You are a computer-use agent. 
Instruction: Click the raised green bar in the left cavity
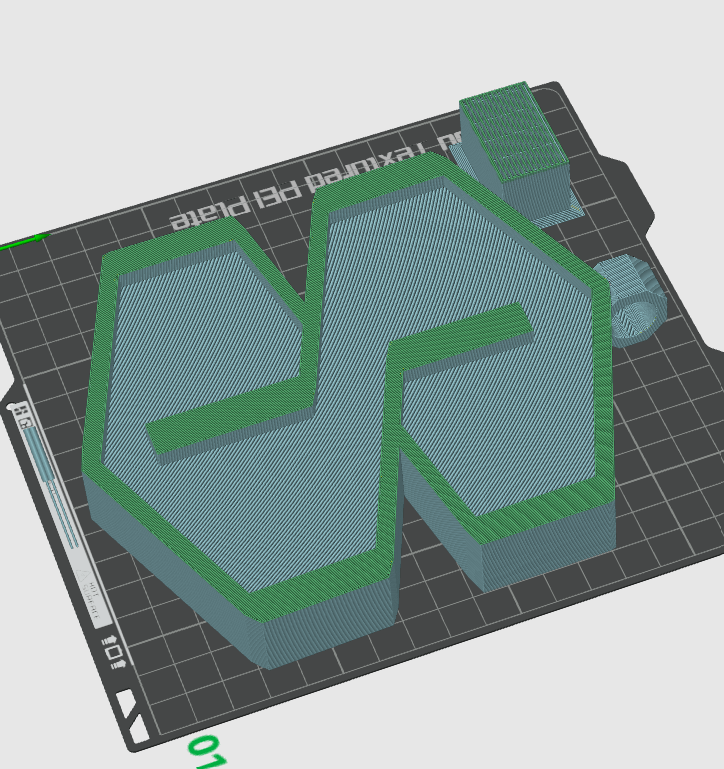tap(230, 412)
